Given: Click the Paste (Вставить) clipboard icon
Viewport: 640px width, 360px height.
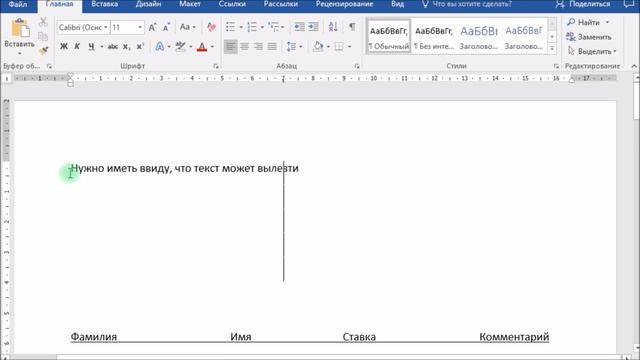Looking at the screenshot, I should [x=20, y=29].
